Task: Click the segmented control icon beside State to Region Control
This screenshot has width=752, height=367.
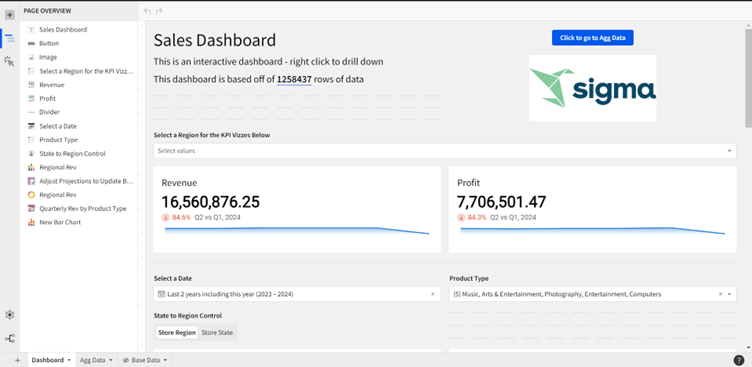Action: (31, 154)
